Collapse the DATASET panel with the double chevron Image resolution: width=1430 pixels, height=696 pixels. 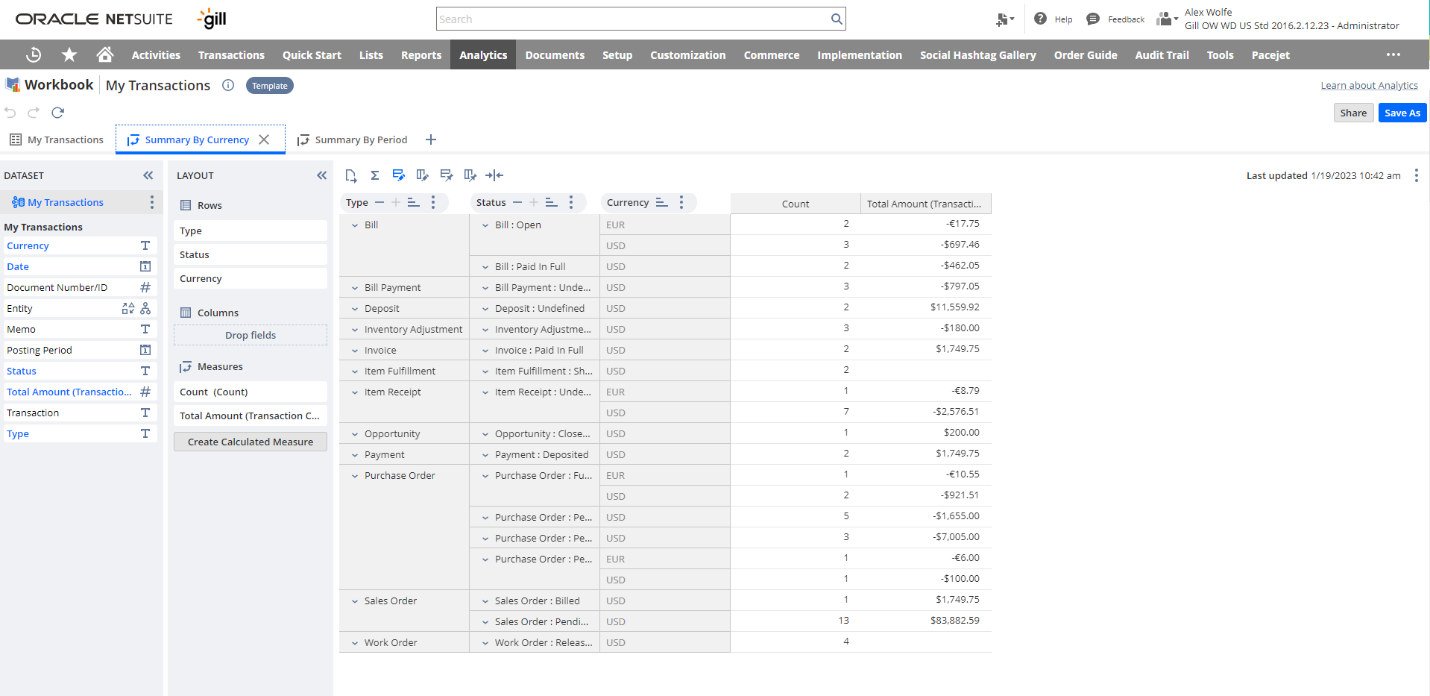tap(147, 175)
